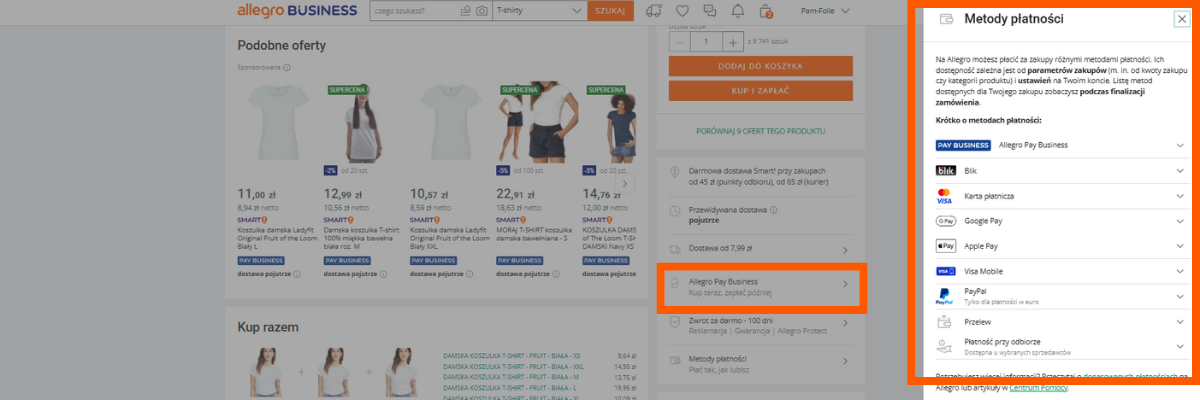This screenshot has height=400, width=1200.
Task: Close the Metody płatności panel
Action: click(x=1182, y=19)
